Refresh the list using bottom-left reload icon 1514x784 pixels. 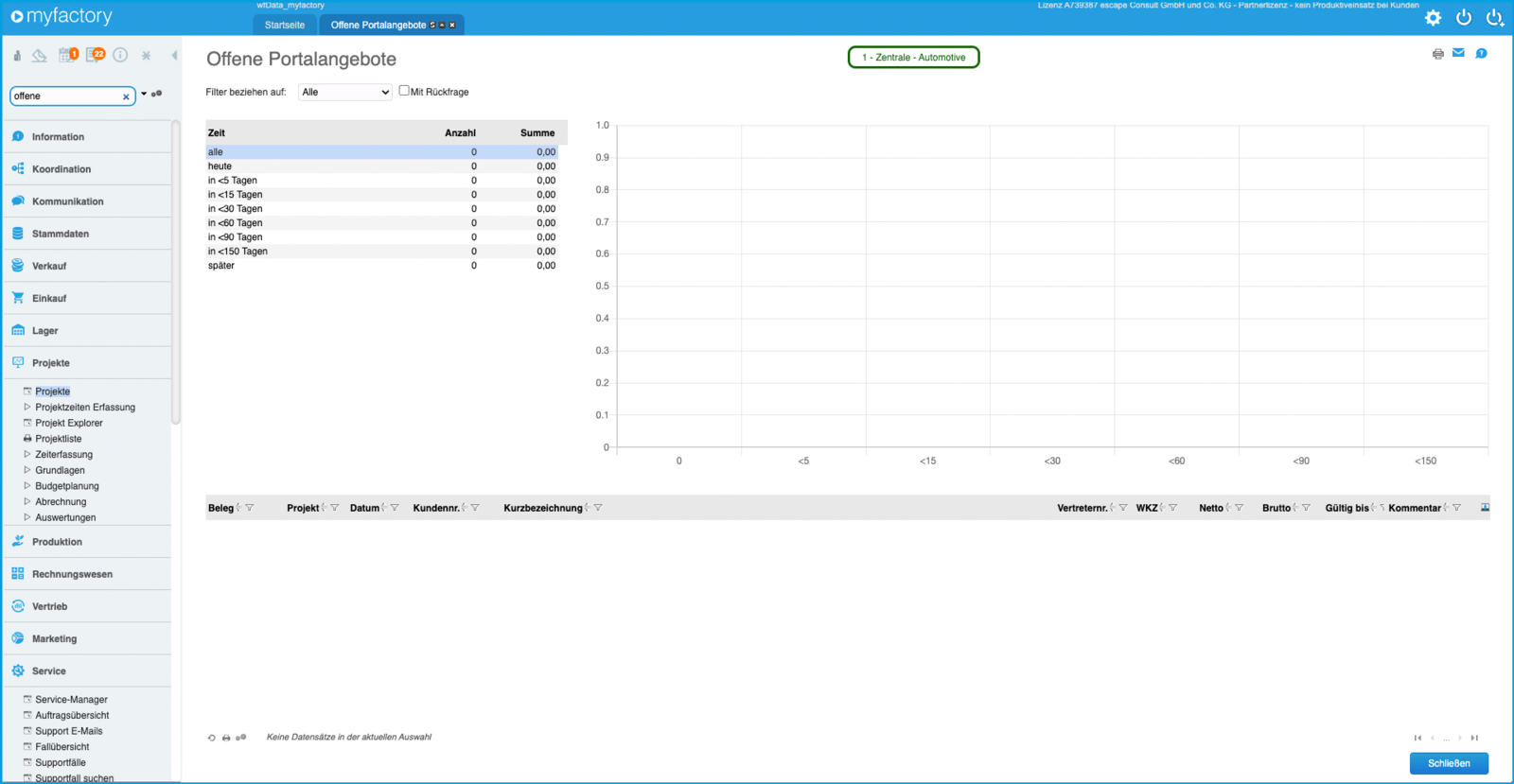coord(211,738)
